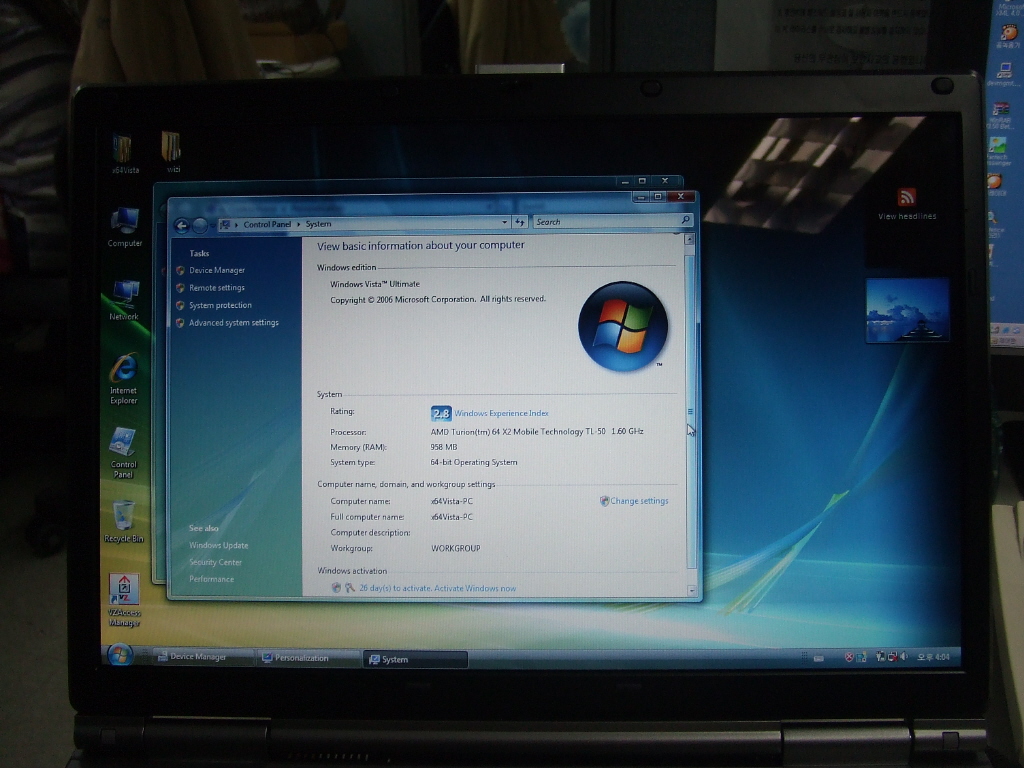This screenshot has height=768, width=1024.
Task: Open Performance under See also
Action: point(211,579)
